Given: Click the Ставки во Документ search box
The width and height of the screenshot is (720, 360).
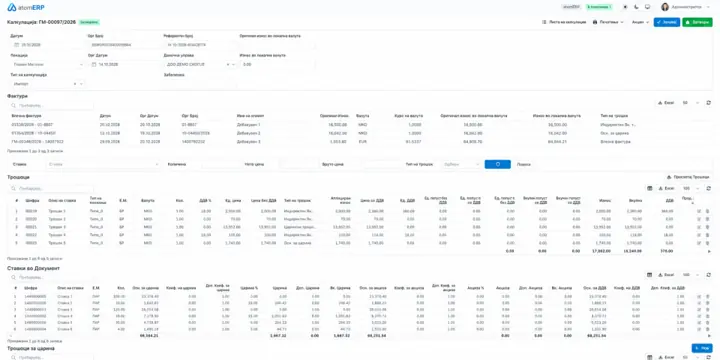Looking at the screenshot, I should 51,277.
